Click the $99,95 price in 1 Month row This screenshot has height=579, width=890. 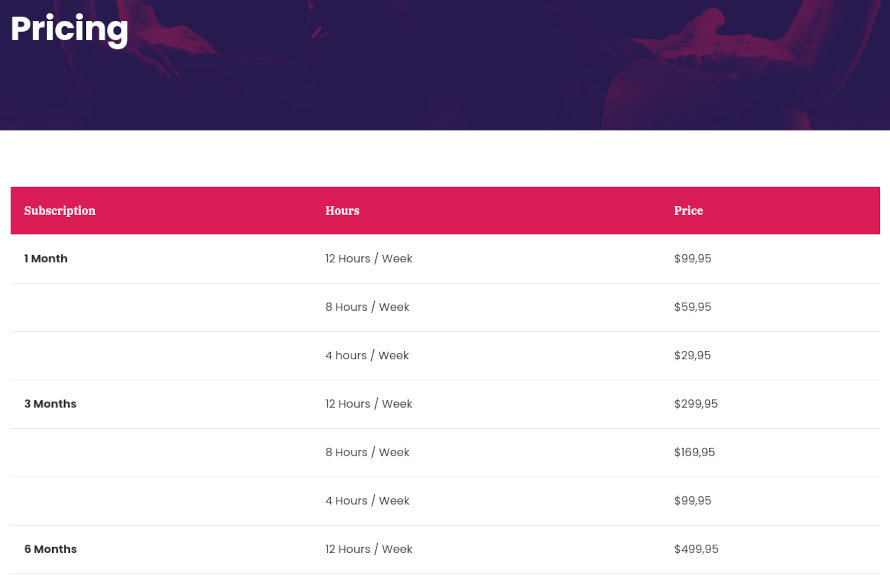pyautogui.click(x=692, y=258)
